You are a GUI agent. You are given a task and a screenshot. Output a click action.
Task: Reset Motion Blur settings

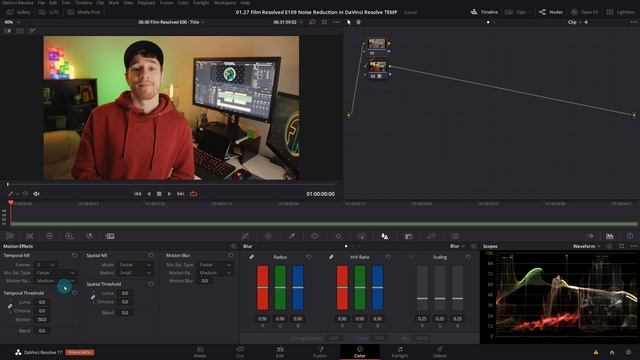(x=231, y=255)
